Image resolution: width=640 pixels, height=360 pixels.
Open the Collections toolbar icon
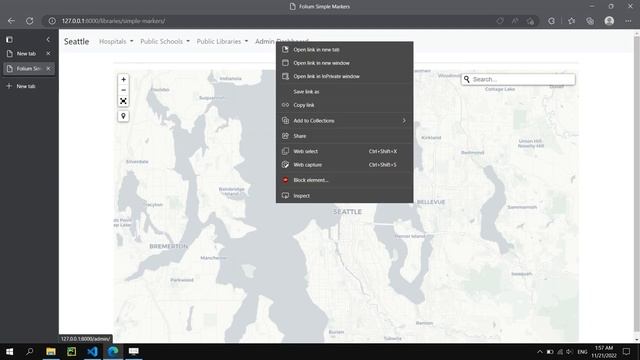click(x=590, y=21)
